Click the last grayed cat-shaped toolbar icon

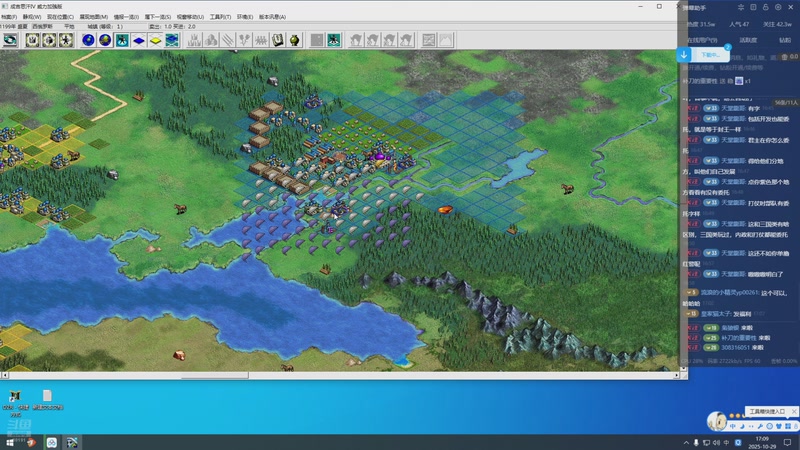(407, 40)
